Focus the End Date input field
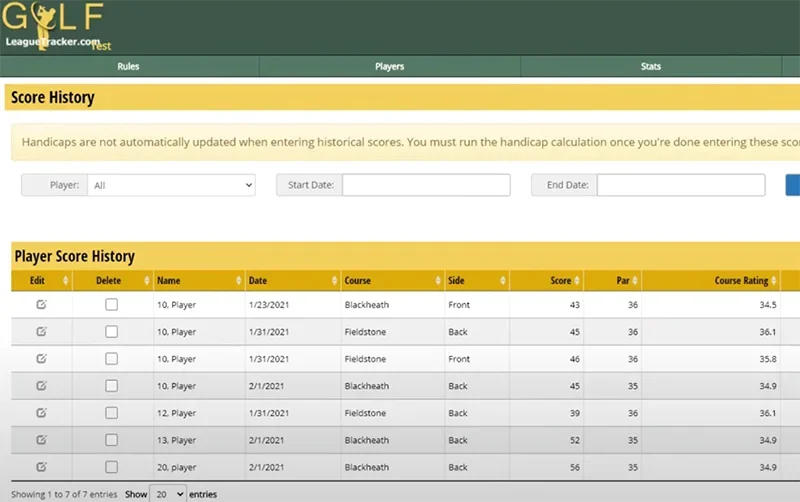The image size is (800, 502). click(x=681, y=185)
